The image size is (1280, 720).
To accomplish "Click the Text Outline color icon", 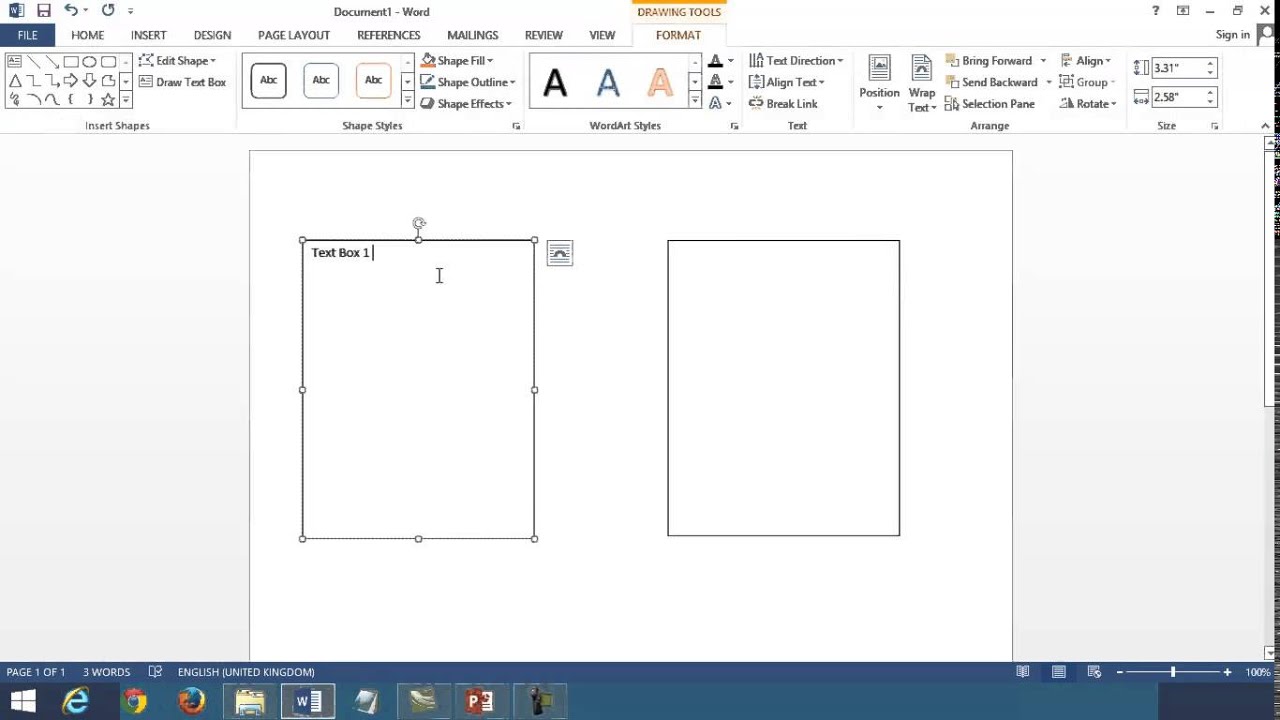I will tap(715, 82).
